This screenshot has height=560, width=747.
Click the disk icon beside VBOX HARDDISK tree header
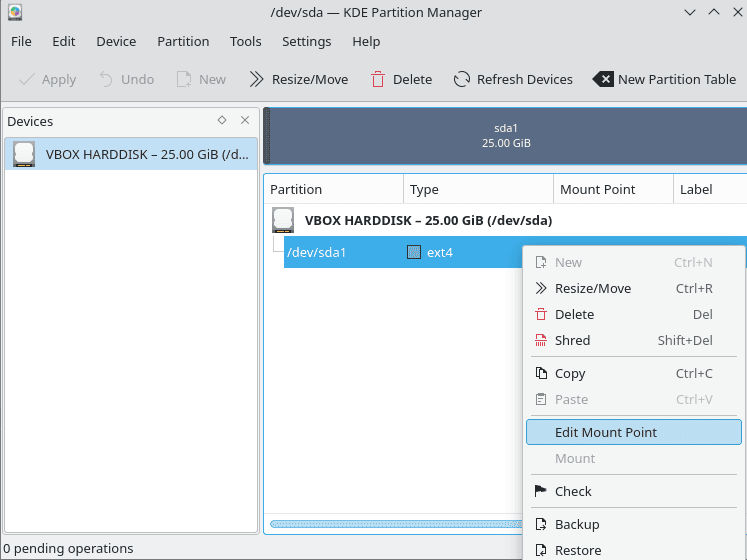pos(283,220)
